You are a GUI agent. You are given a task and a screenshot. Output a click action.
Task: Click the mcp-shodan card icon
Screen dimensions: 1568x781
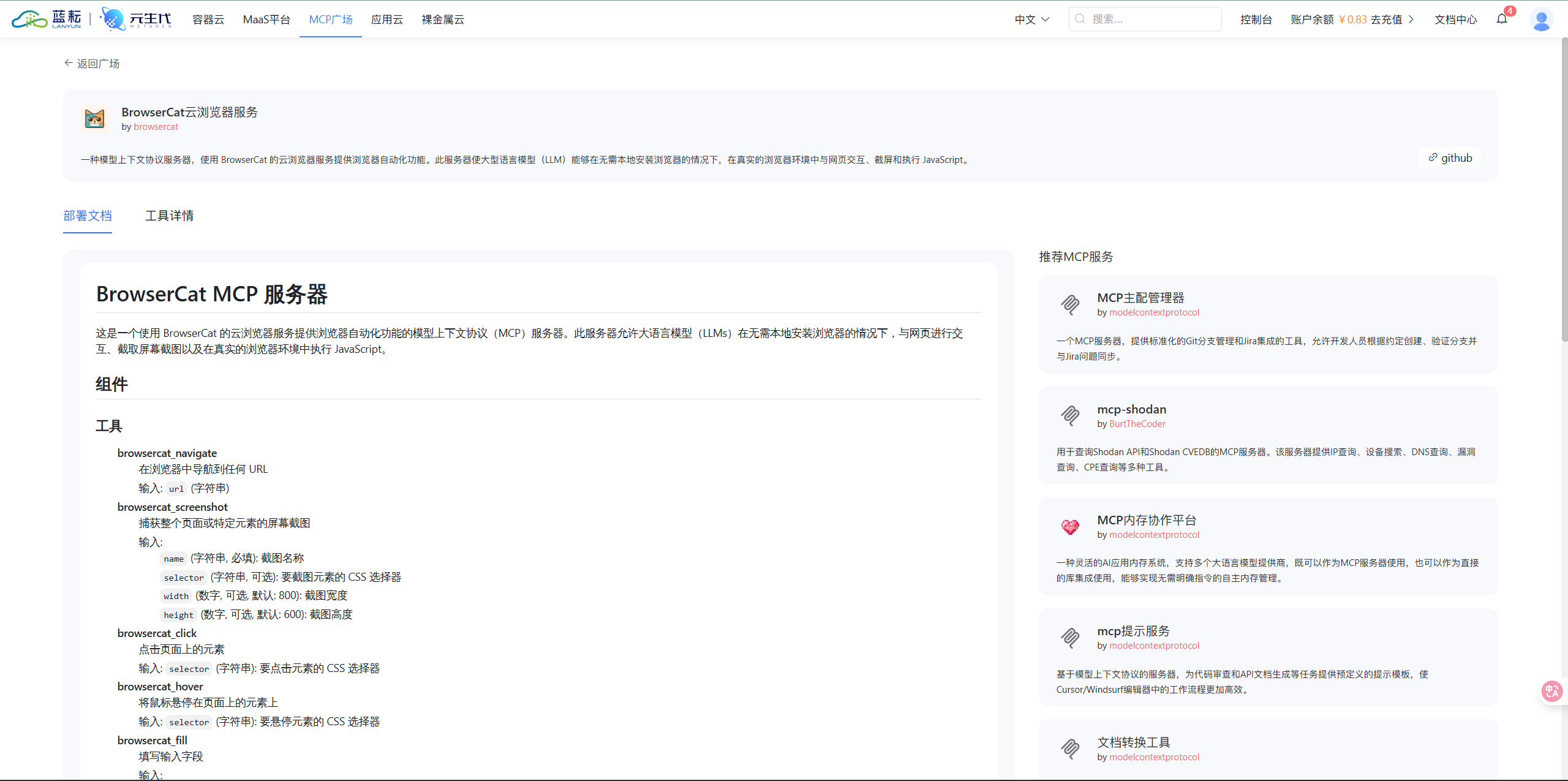coord(1070,415)
